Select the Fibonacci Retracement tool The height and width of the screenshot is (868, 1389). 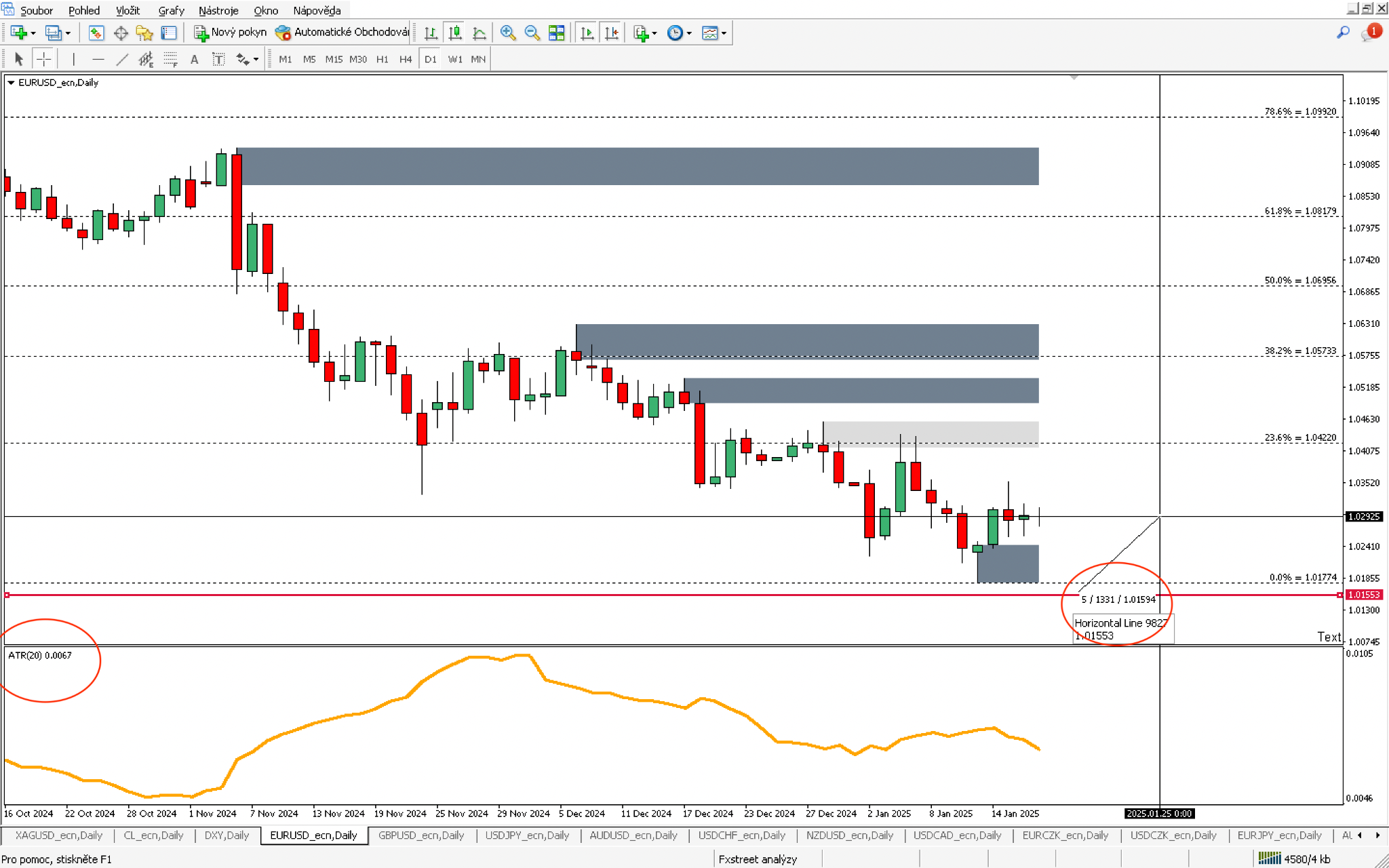(x=170, y=59)
